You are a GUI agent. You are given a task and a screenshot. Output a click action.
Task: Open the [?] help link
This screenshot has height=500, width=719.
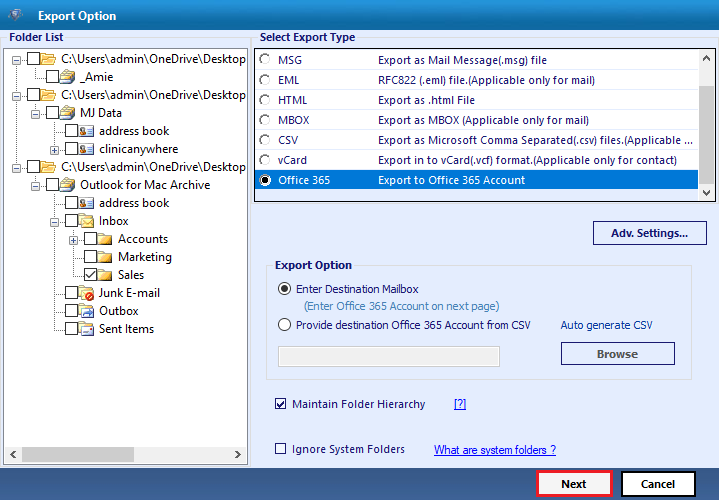[460, 404]
